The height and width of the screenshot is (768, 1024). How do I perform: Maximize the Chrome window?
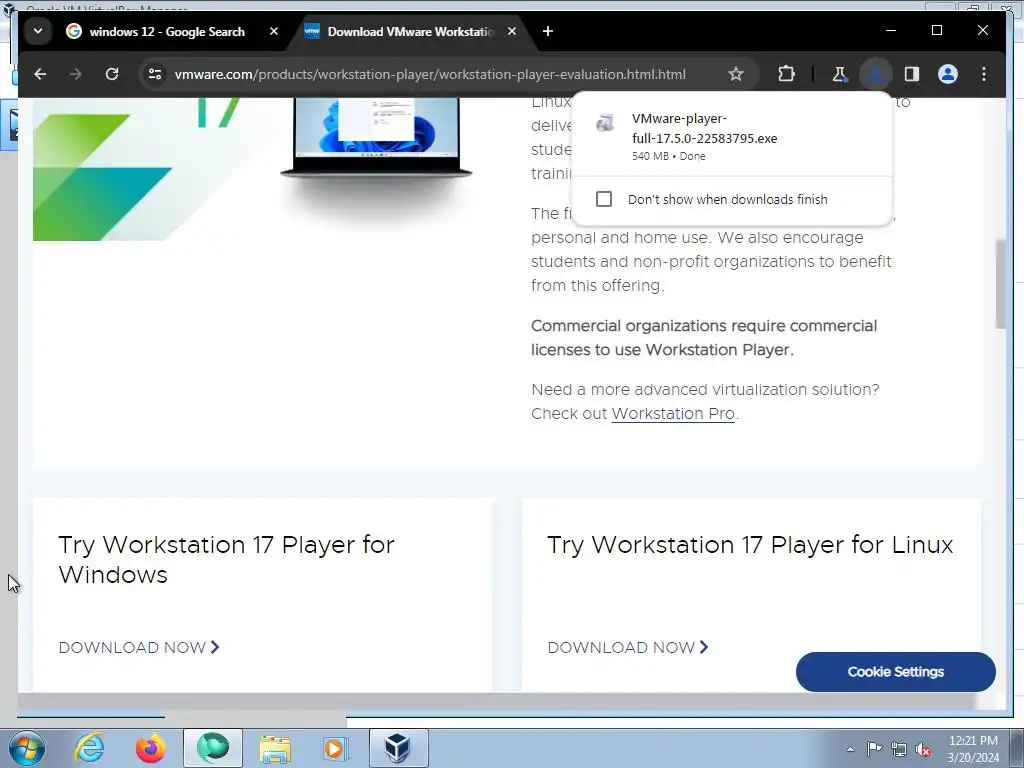pos(936,31)
